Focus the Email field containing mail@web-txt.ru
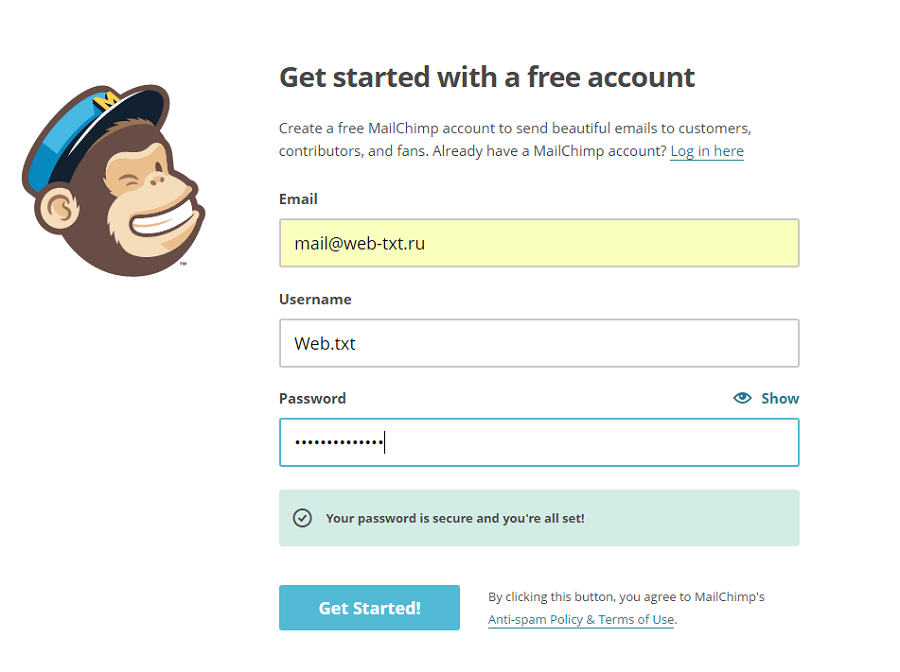This screenshot has width=900, height=672. point(539,243)
